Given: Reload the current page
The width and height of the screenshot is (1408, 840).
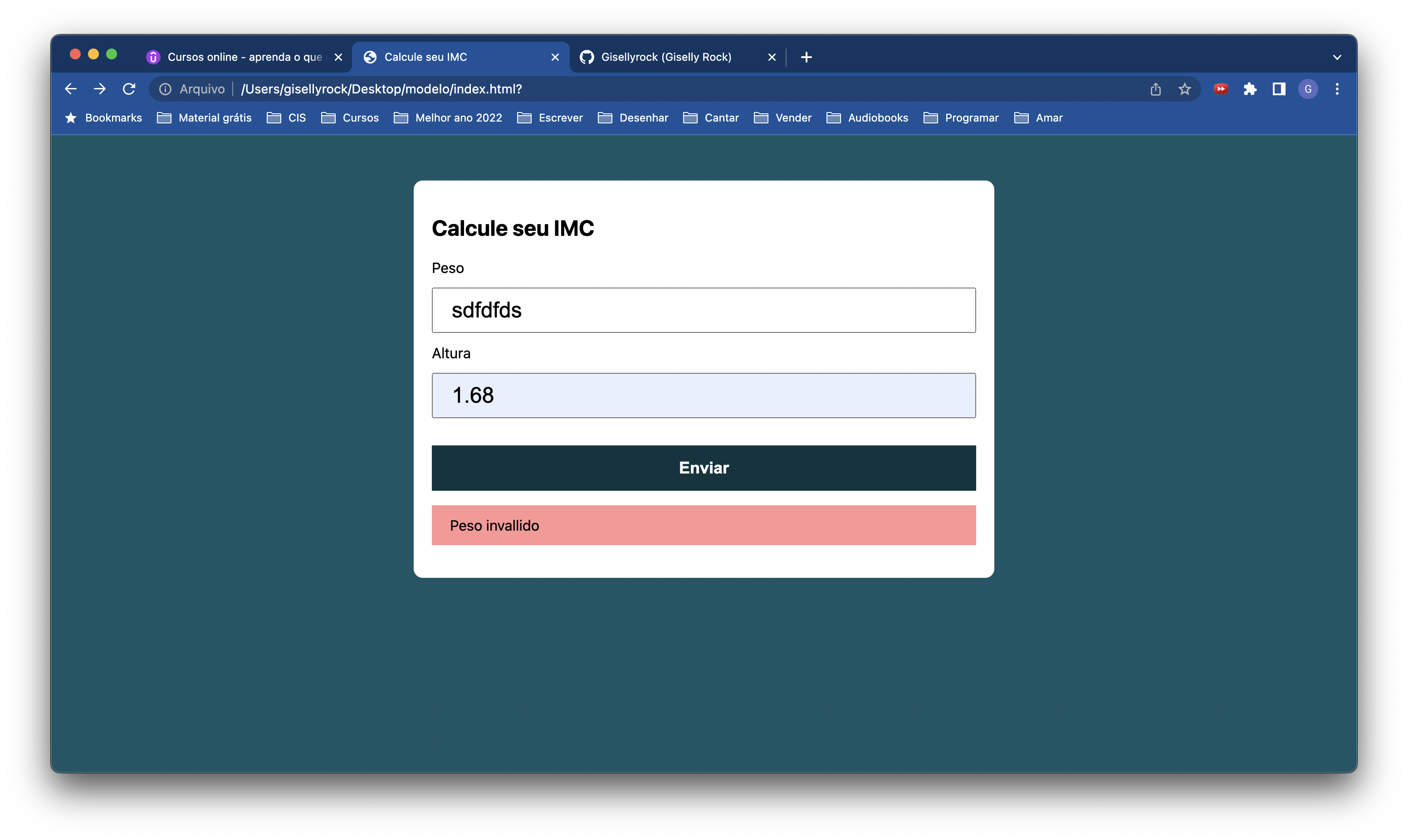Looking at the screenshot, I should pyautogui.click(x=129, y=89).
